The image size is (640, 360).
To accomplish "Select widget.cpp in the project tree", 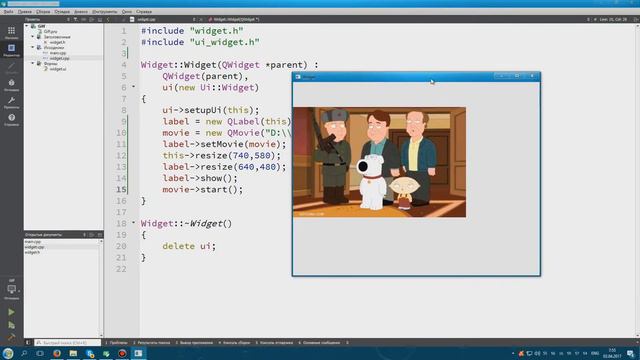I will (59, 58).
